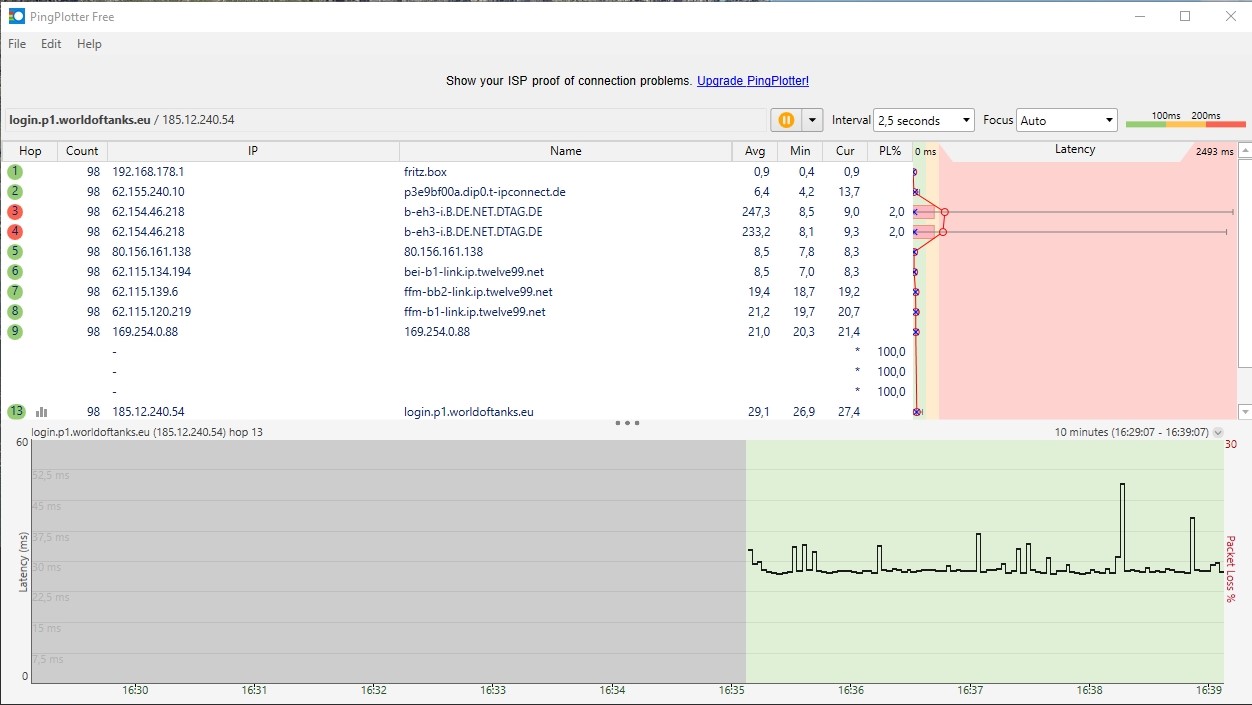1252x705 pixels.
Task: Click the target address field login.p1.worldoftanks.eu
Action: point(384,120)
